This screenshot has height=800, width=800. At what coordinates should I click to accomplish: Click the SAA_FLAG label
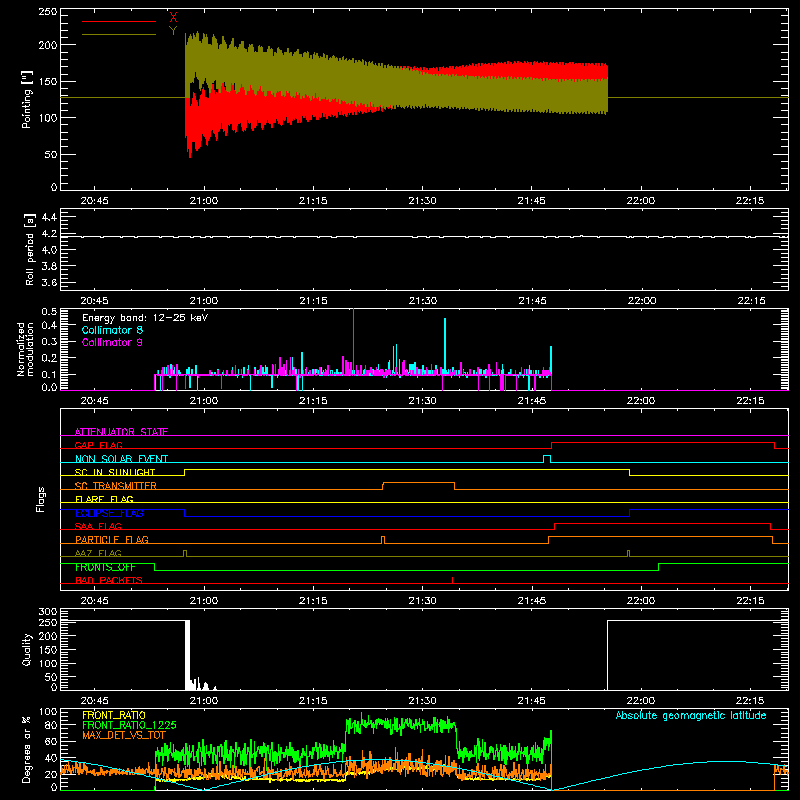[98, 526]
